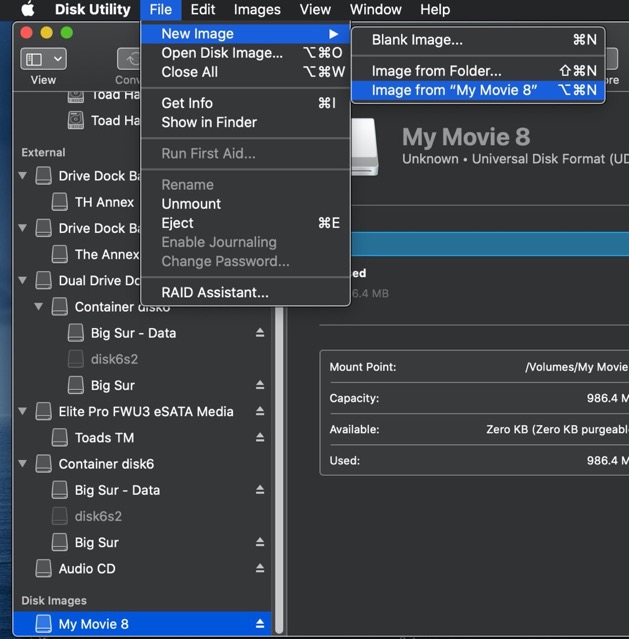
Task: Select the Audio CD in sidebar
Action: tap(86, 569)
